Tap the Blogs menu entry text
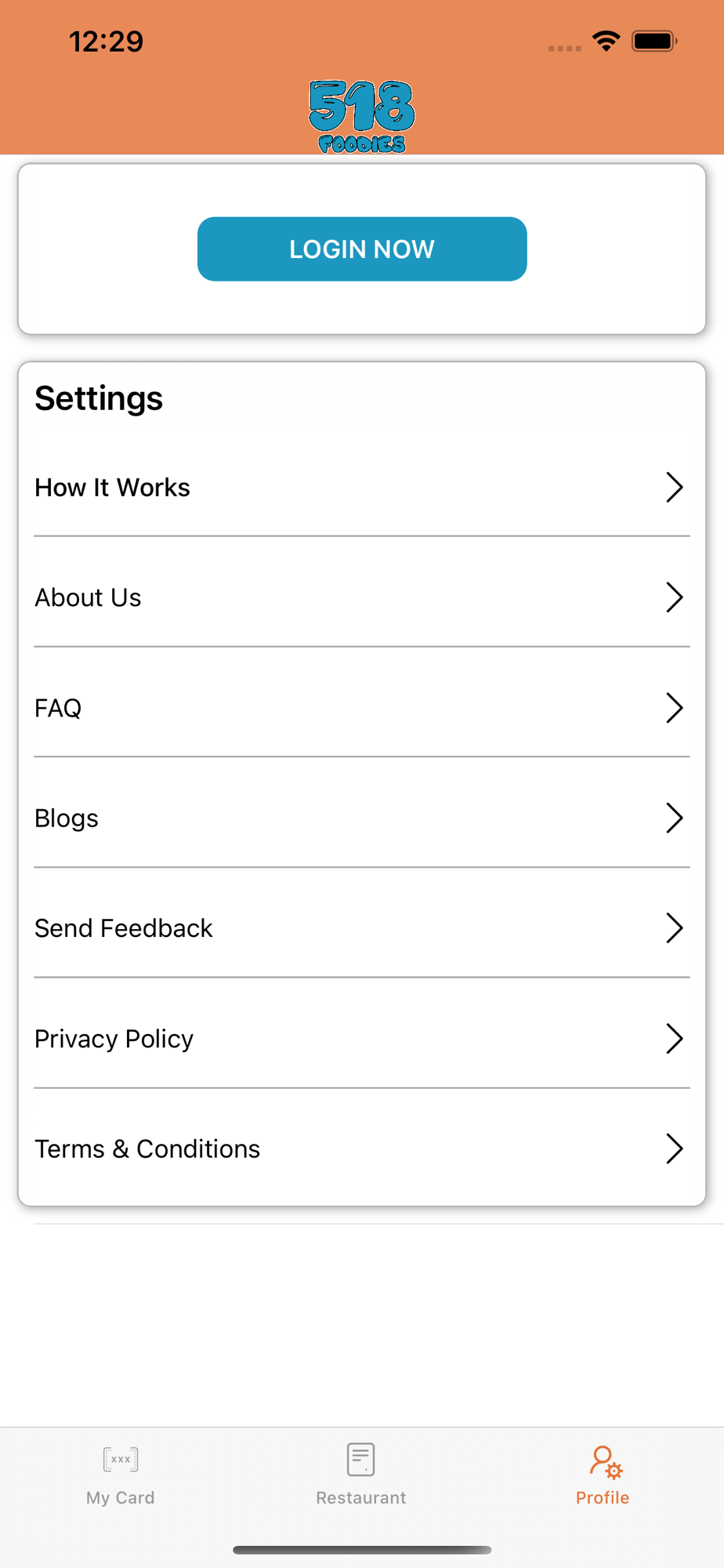 coord(67,818)
